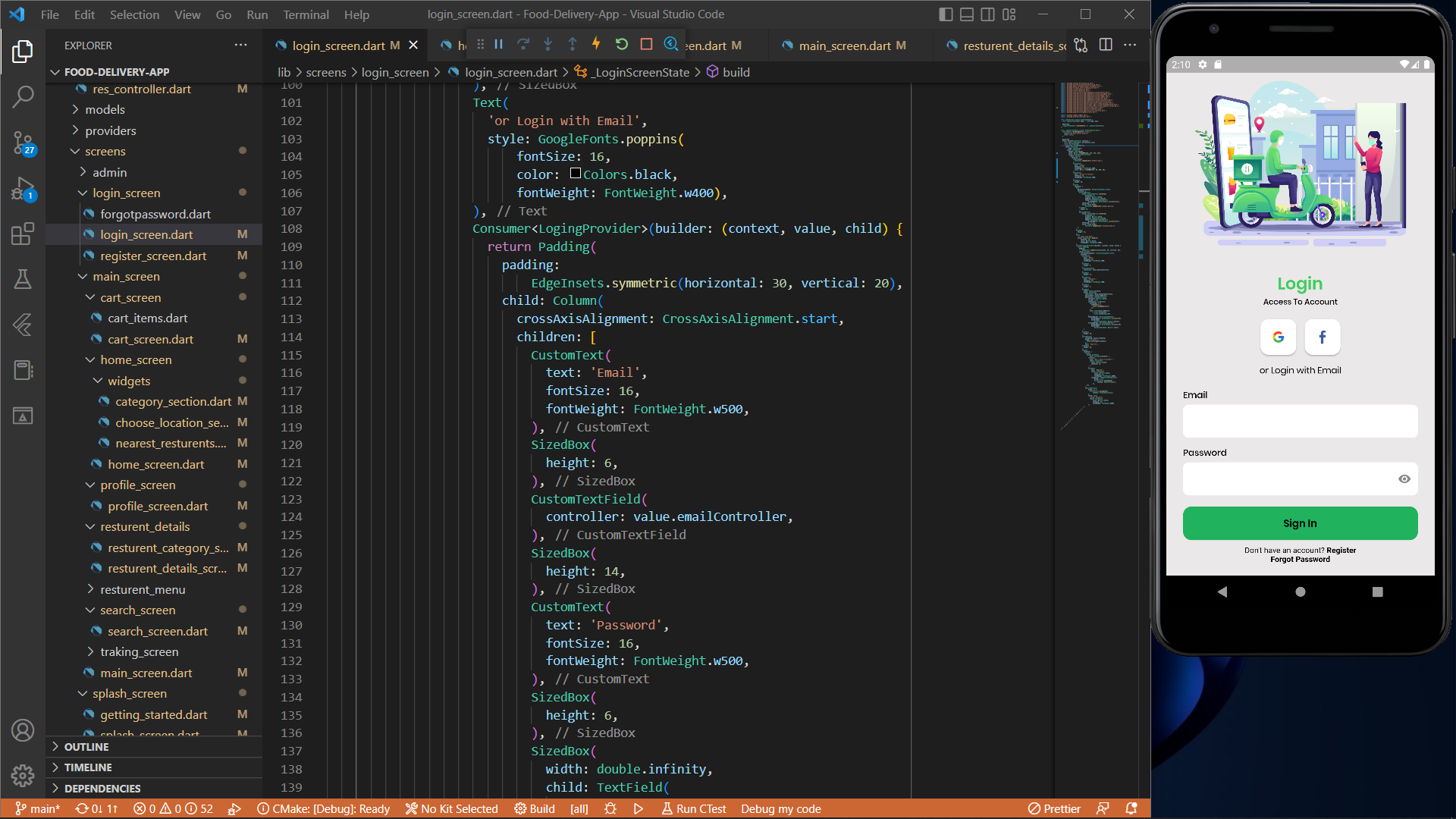Open the Terminal menu

(306, 14)
